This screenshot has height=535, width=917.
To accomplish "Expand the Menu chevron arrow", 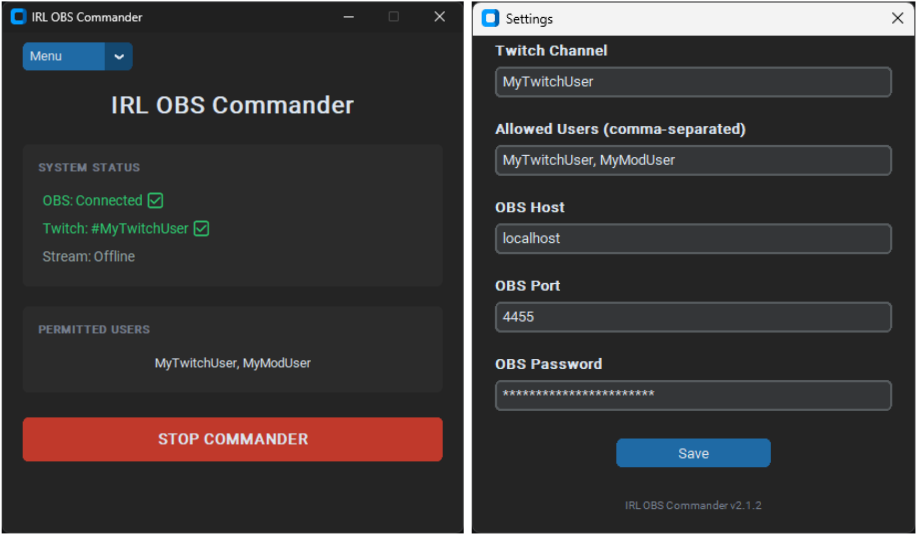I will click(x=119, y=57).
